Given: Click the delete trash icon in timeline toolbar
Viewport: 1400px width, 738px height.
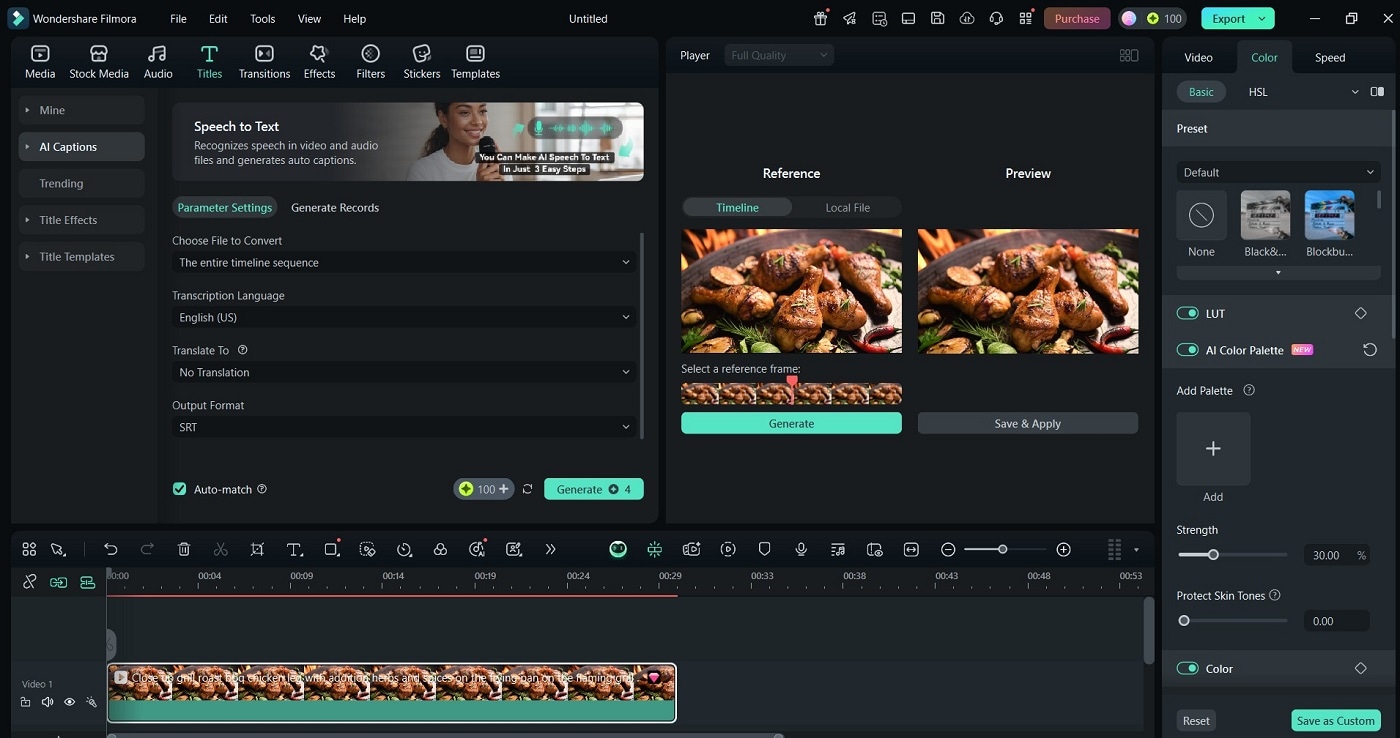Looking at the screenshot, I should point(184,549).
